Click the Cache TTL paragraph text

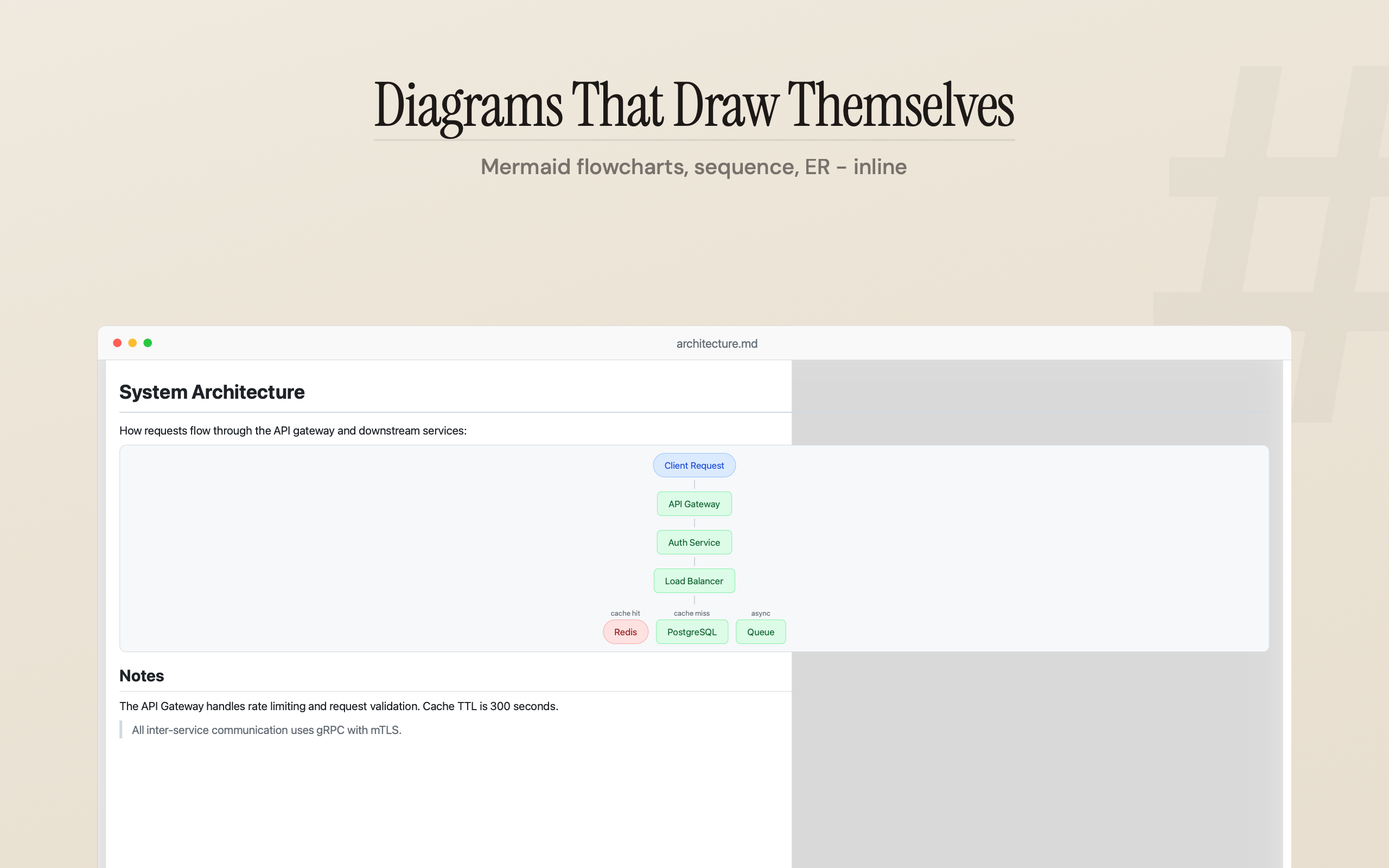pos(338,706)
